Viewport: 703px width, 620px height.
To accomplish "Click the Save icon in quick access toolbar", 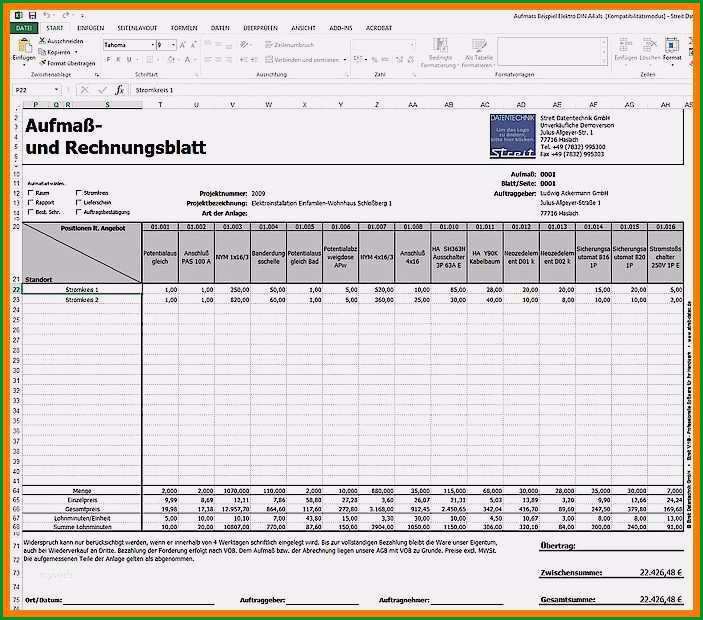I will [32, 15].
